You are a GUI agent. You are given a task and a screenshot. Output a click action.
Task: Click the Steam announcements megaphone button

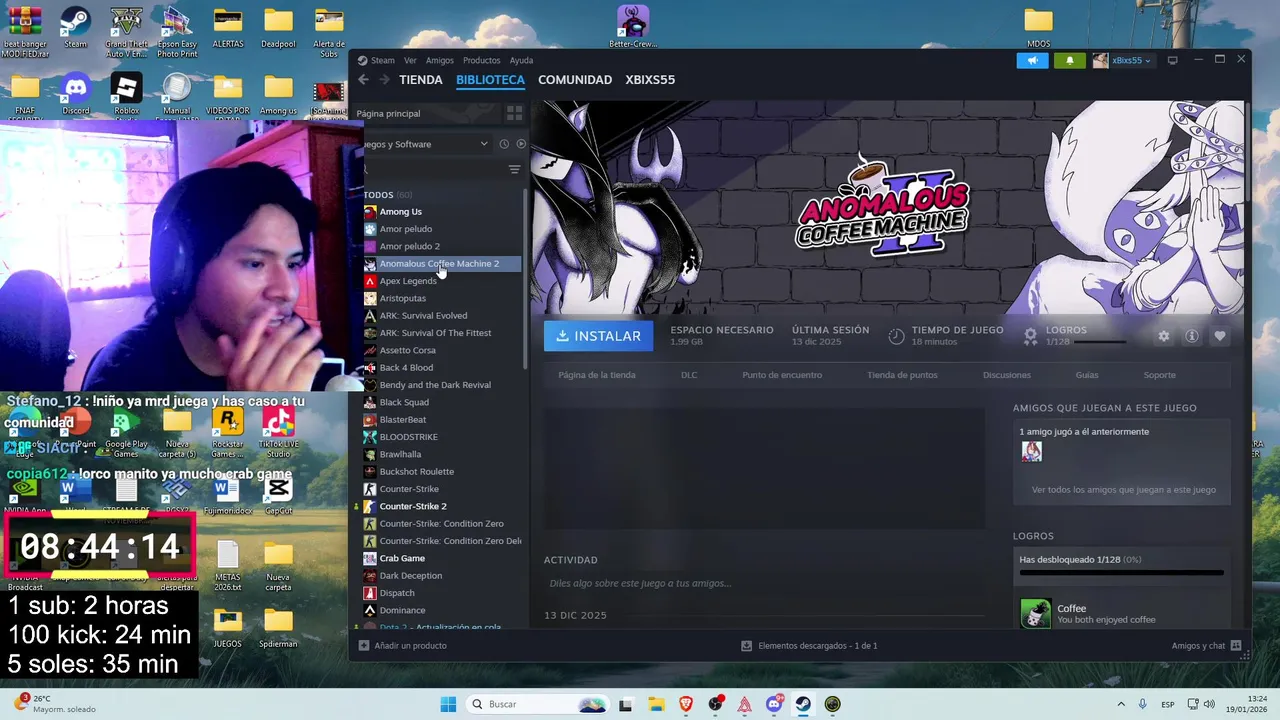[x=1033, y=60]
